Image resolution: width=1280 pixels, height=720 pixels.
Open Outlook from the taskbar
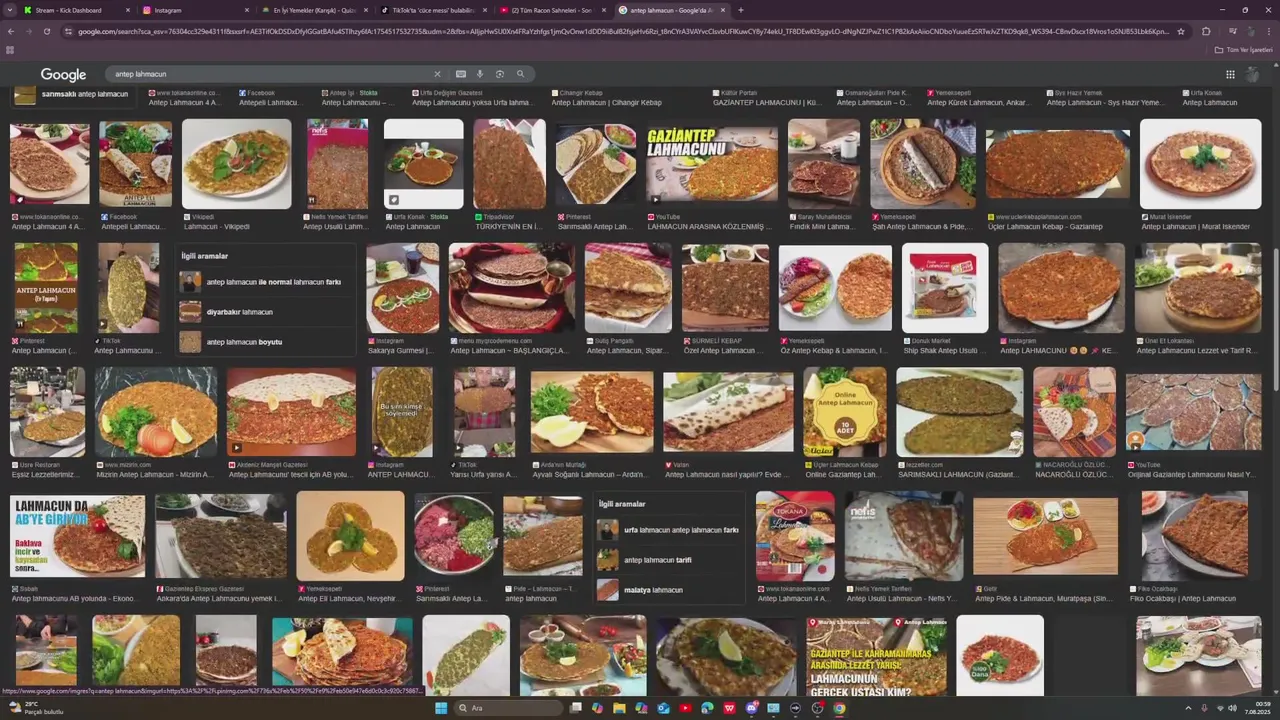click(663, 708)
